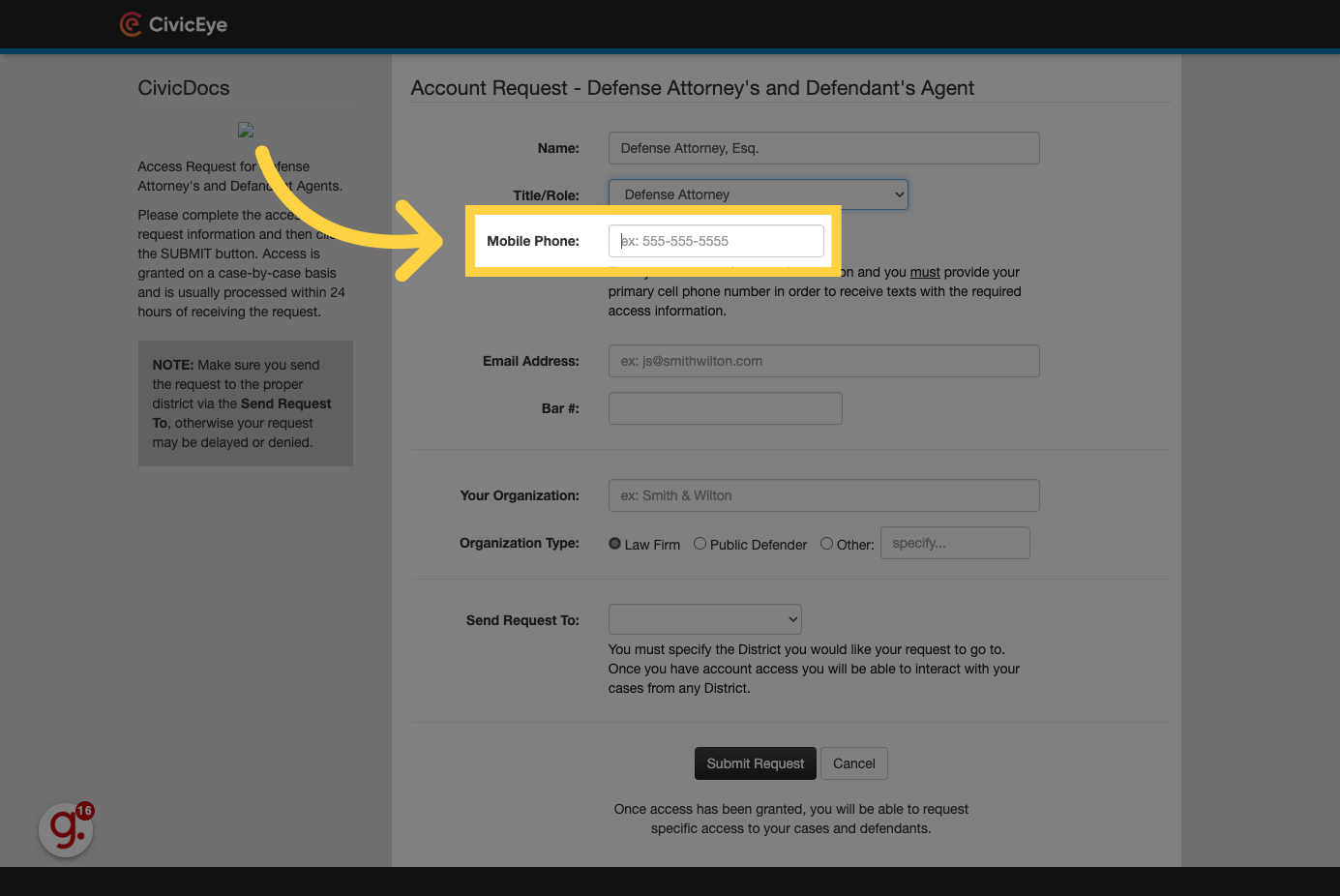Click the Cancel button
This screenshot has height=896, width=1340.
pyautogui.click(x=854, y=763)
